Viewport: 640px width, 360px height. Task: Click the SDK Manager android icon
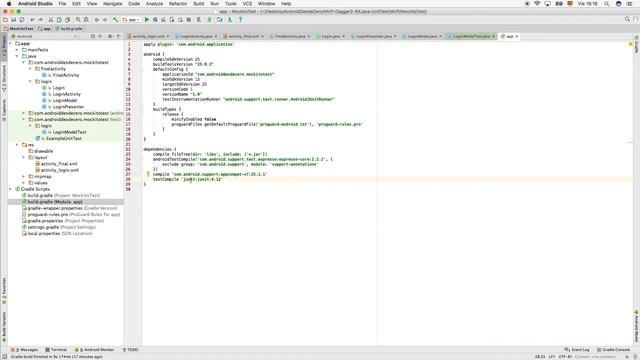pyautogui.click(x=230, y=20)
